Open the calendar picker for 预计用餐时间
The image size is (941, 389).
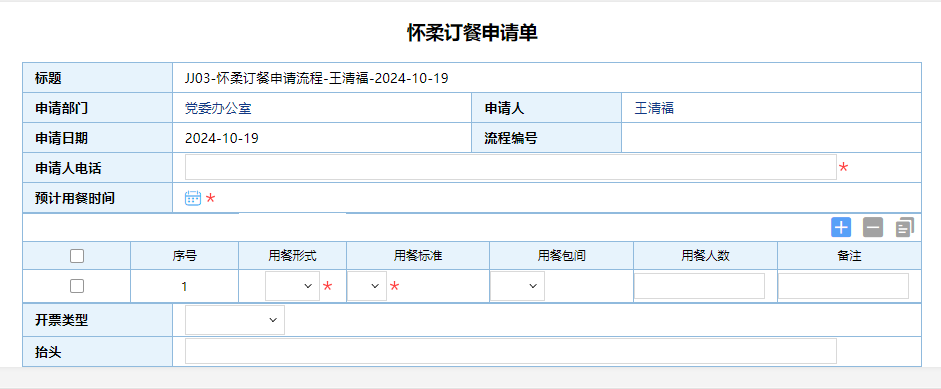(x=193, y=198)
